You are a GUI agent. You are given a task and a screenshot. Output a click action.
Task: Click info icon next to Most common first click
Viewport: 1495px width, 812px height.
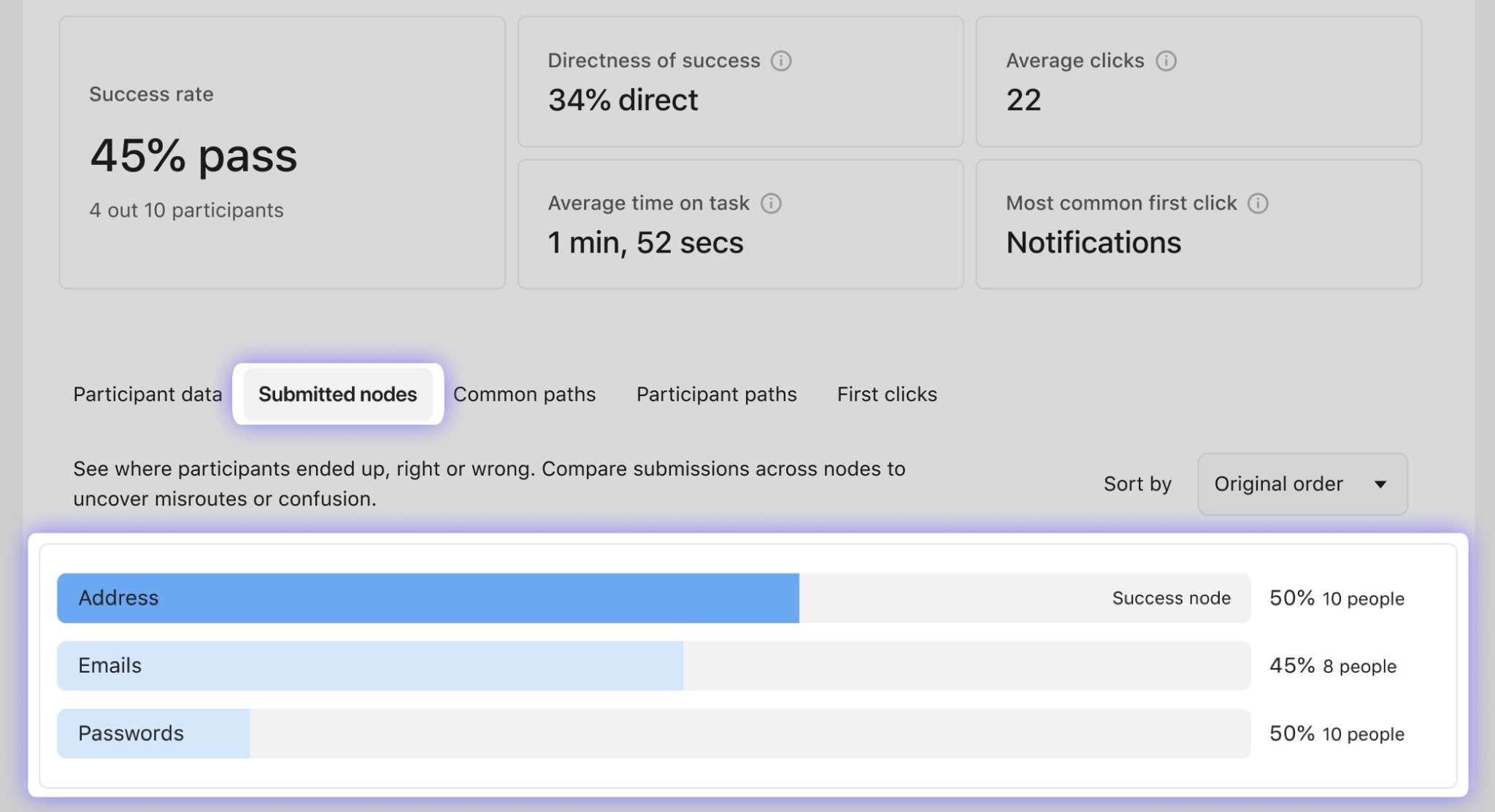[x=1258, y=203]
